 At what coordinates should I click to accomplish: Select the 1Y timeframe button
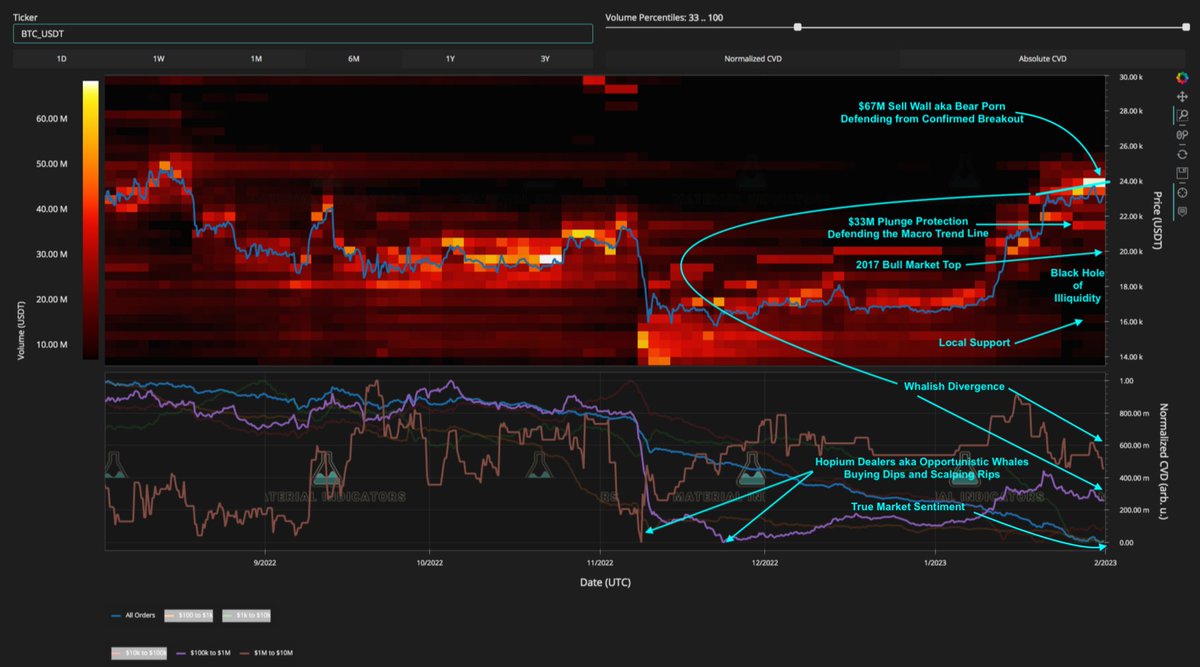[x=450, y=59]
